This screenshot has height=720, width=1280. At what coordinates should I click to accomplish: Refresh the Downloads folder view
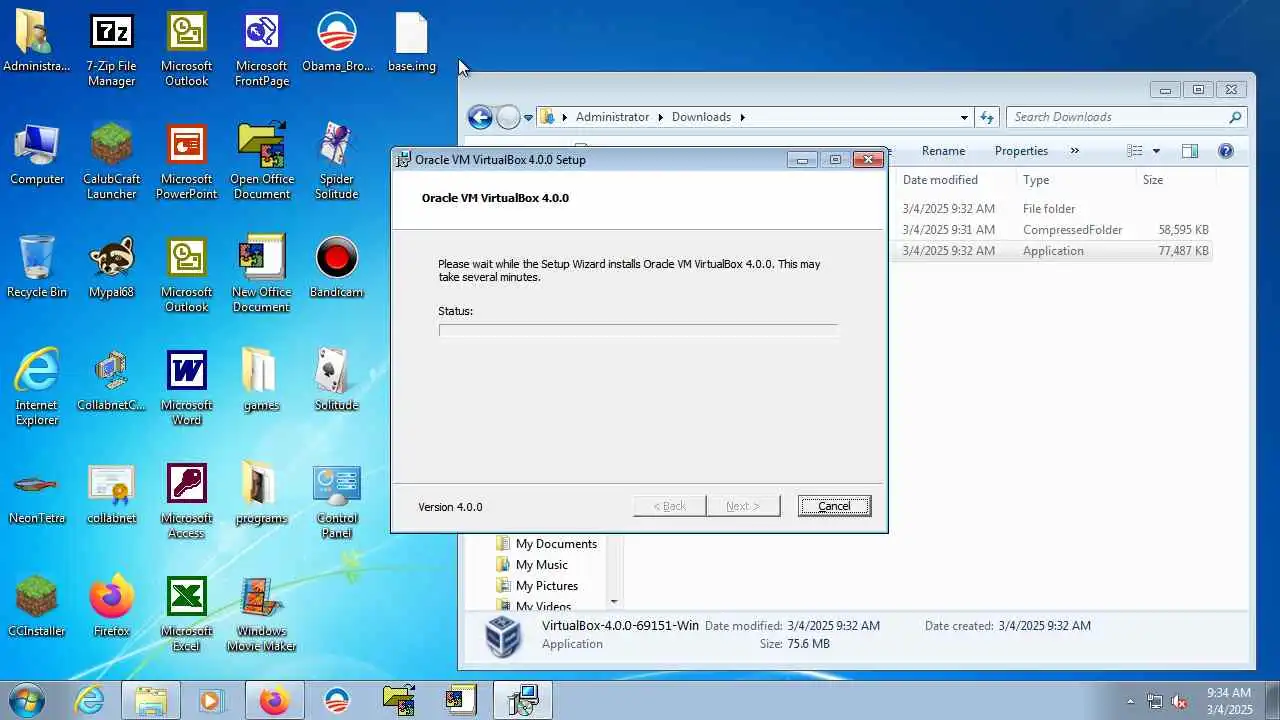coord(987,117)
